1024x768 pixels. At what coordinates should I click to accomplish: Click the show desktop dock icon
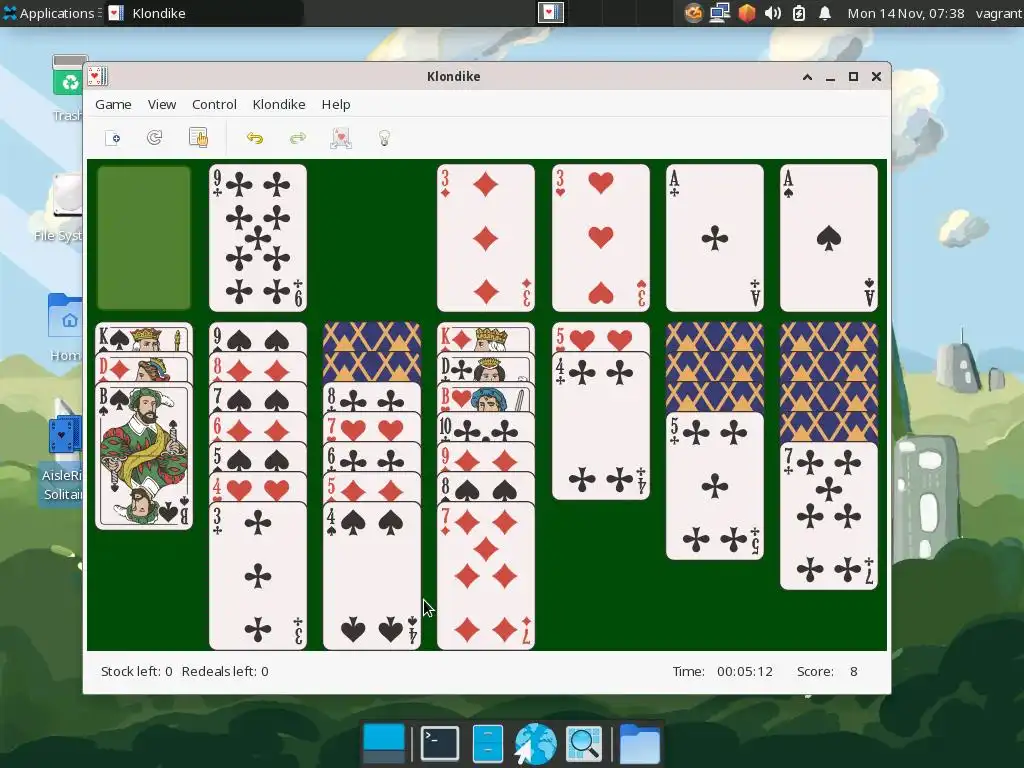point(384,743)
